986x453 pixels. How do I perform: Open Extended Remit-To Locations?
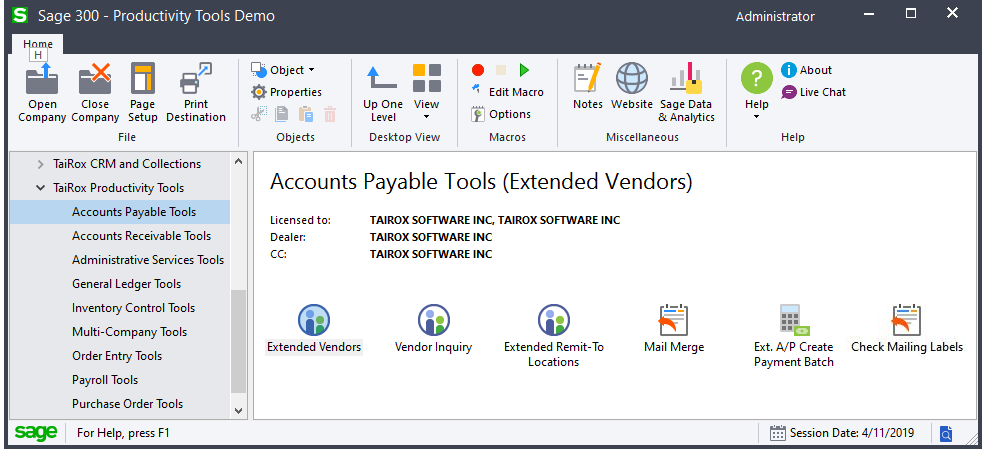point(554,337)
